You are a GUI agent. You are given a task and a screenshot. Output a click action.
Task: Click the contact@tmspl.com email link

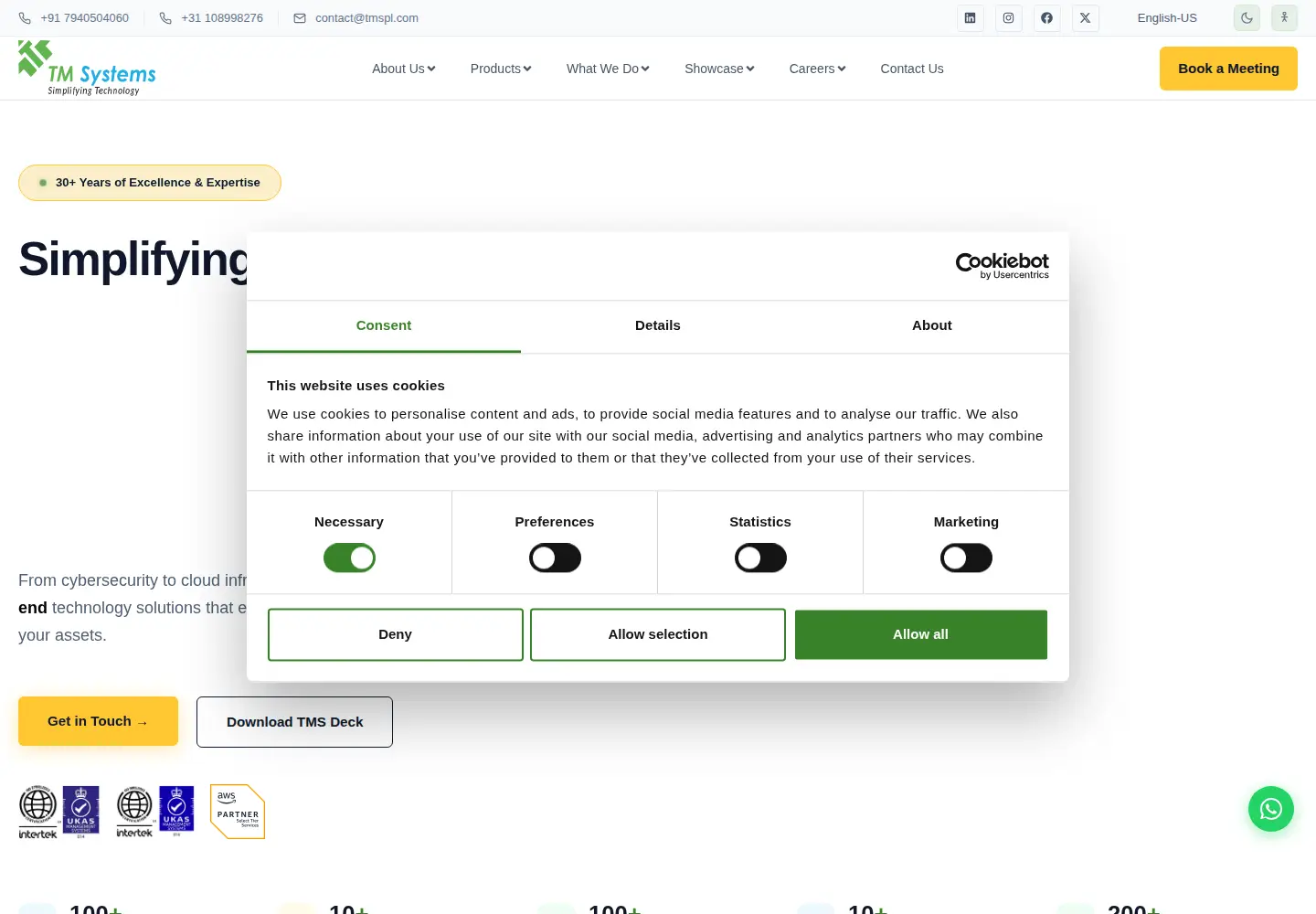tap(366, 18)
